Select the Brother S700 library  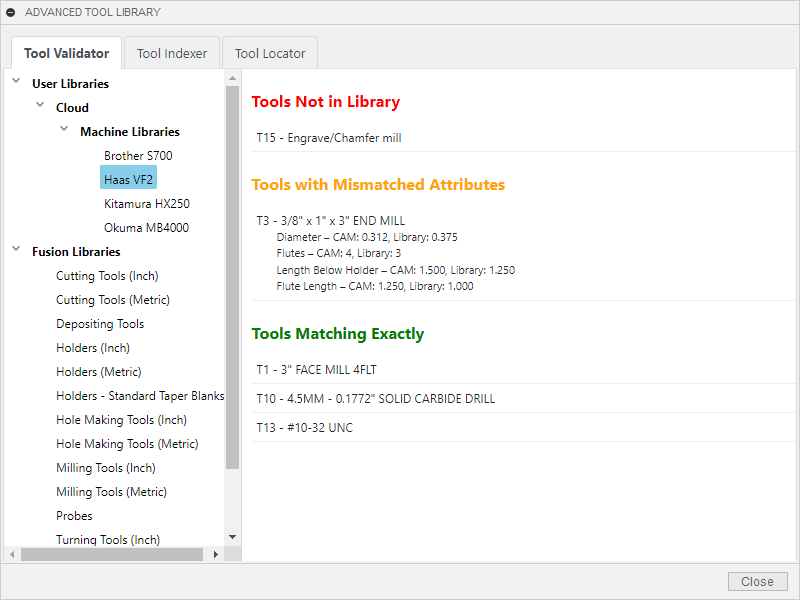pos(138,156)
